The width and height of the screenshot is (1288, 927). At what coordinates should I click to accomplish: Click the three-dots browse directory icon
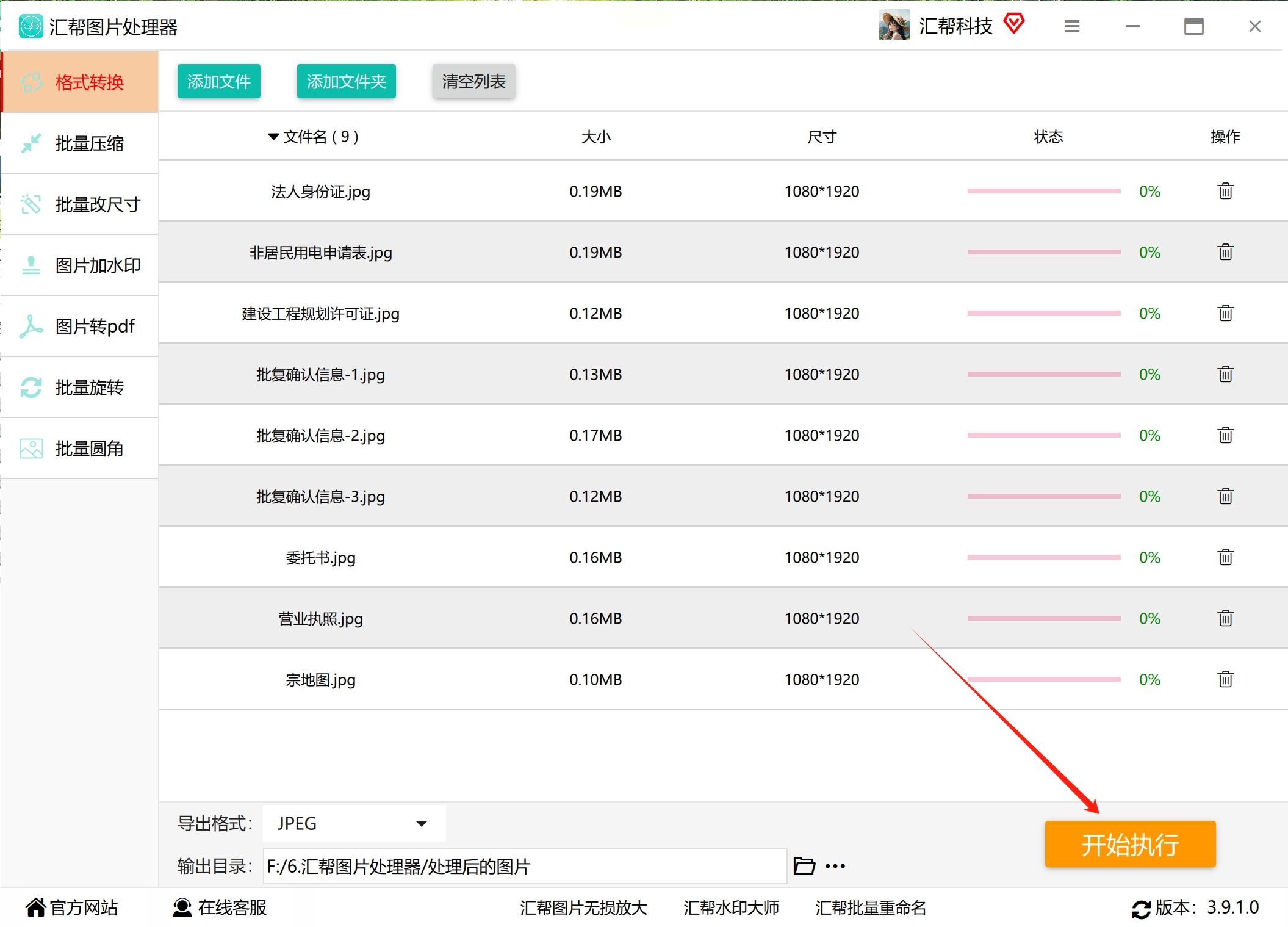pyautogui.click(x=835, y=866)
